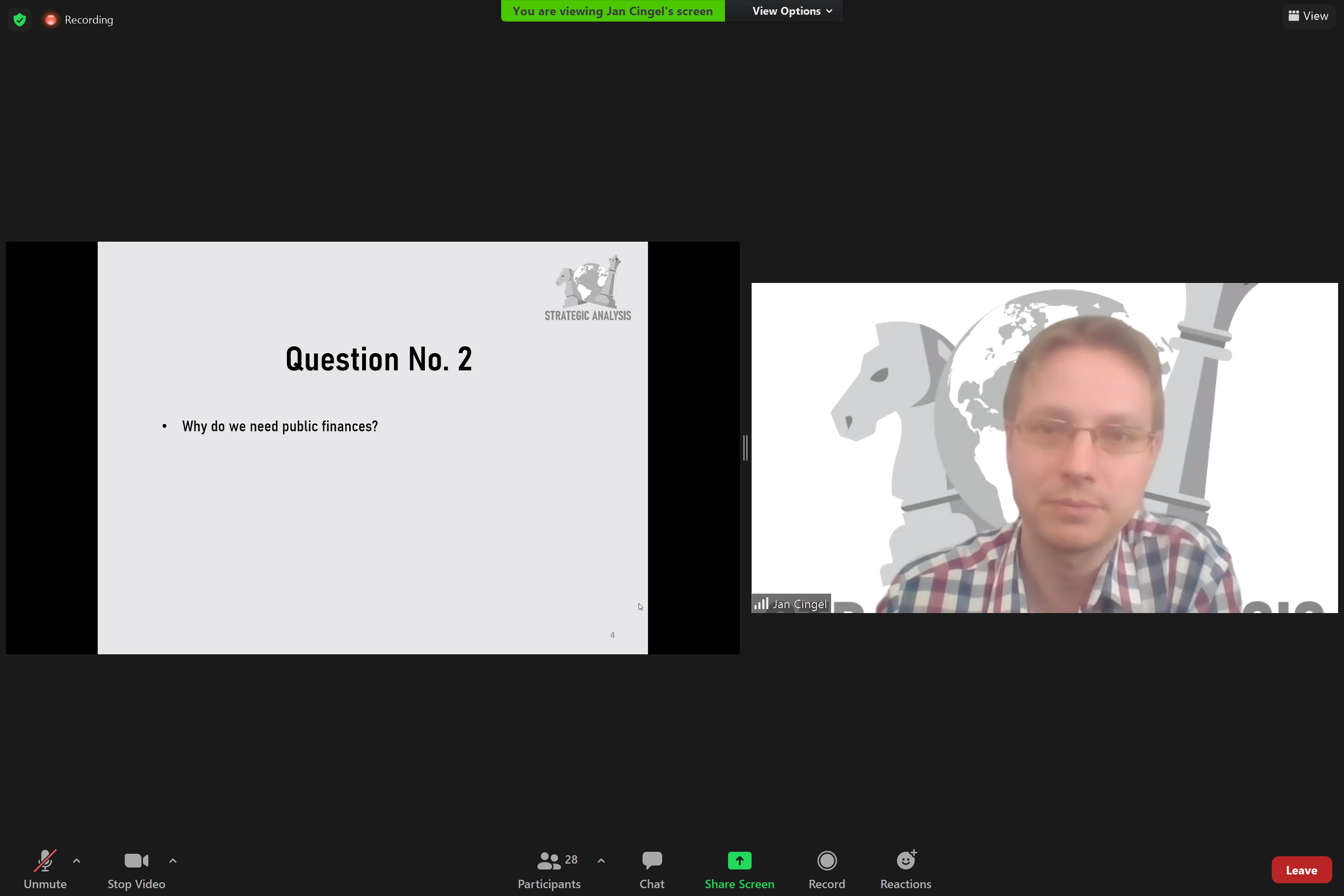
Task: Stop Video camera toggle
Action: pos(136,868)
